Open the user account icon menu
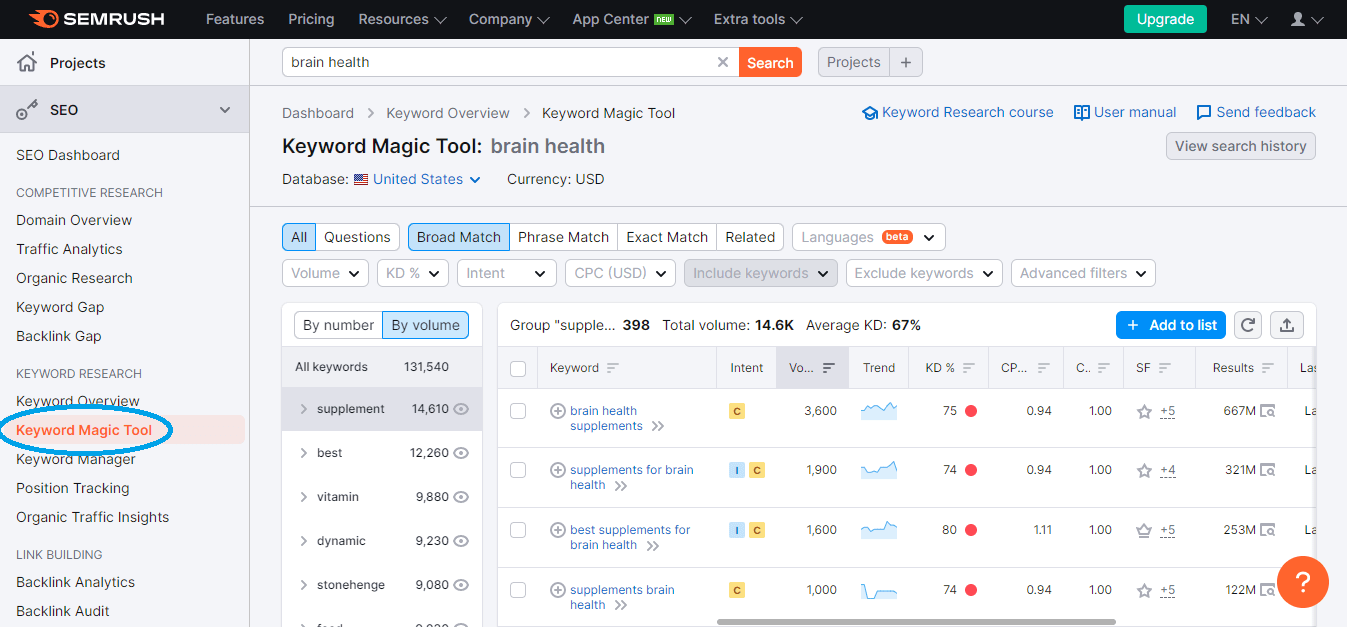Screen dimensions: 1347x627 1307,19
